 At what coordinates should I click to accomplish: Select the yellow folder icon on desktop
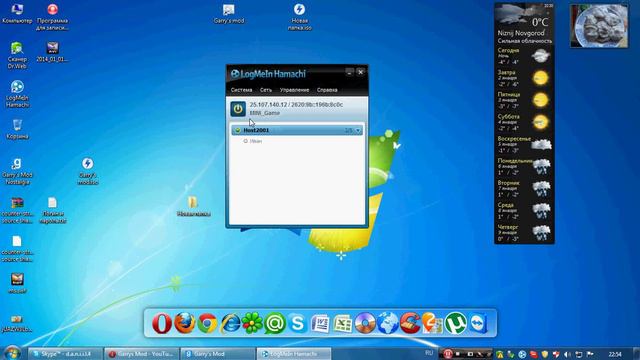tap(193, 206)
